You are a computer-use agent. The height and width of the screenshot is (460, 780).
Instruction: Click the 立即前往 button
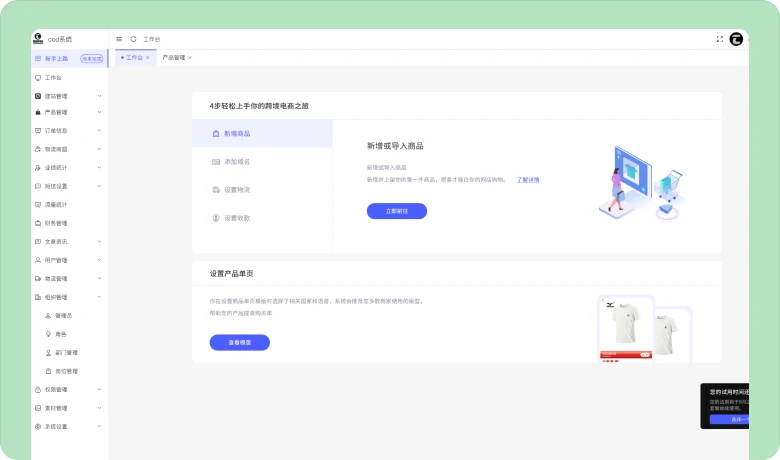tap(397, 211)
